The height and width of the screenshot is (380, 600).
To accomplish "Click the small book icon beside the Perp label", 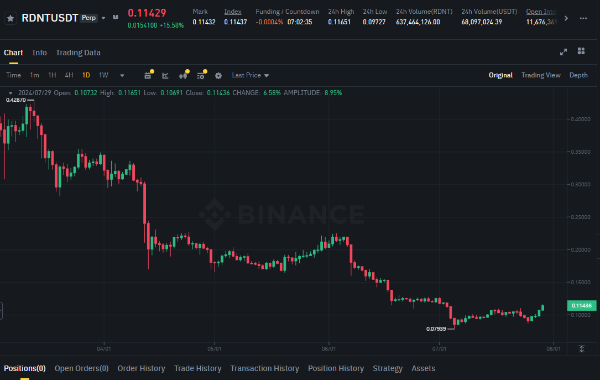I will pos(115,17).
